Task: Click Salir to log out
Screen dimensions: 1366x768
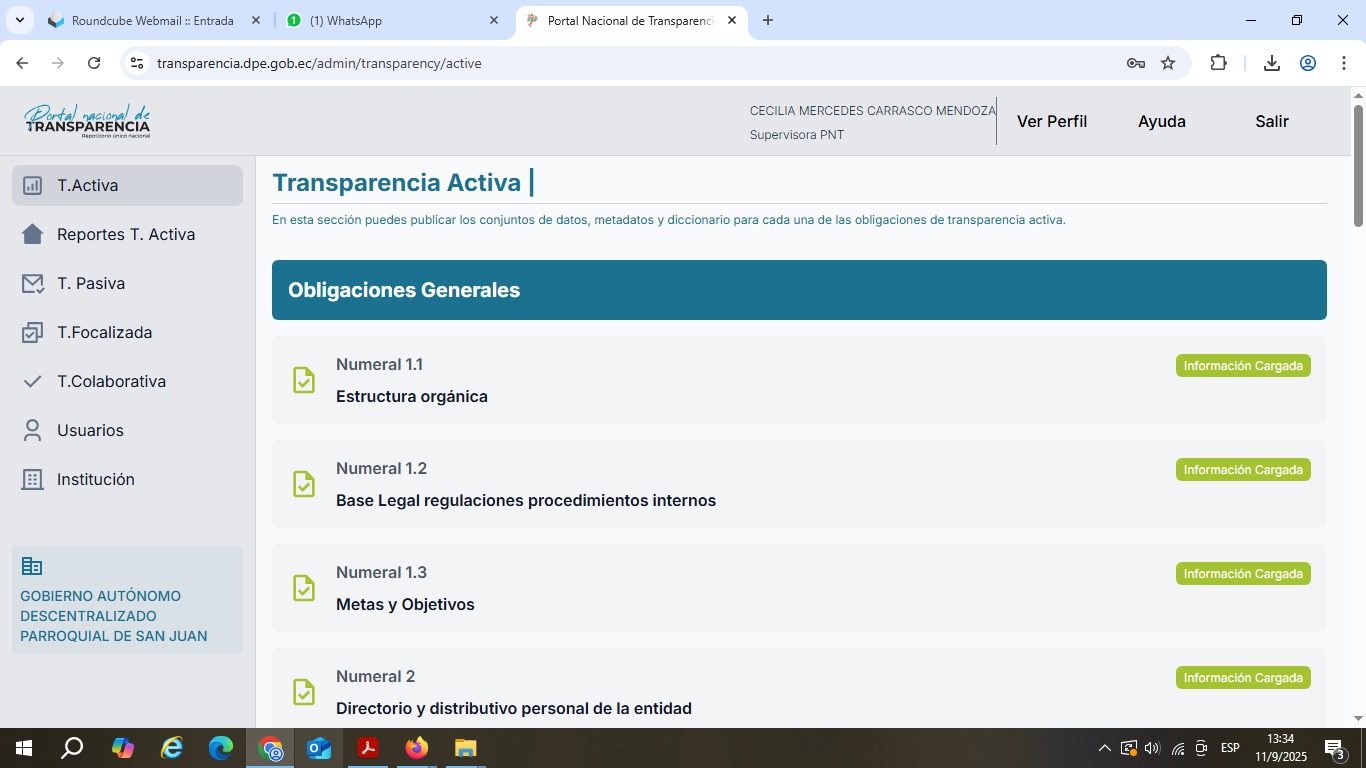Action: pos(1271,121)
